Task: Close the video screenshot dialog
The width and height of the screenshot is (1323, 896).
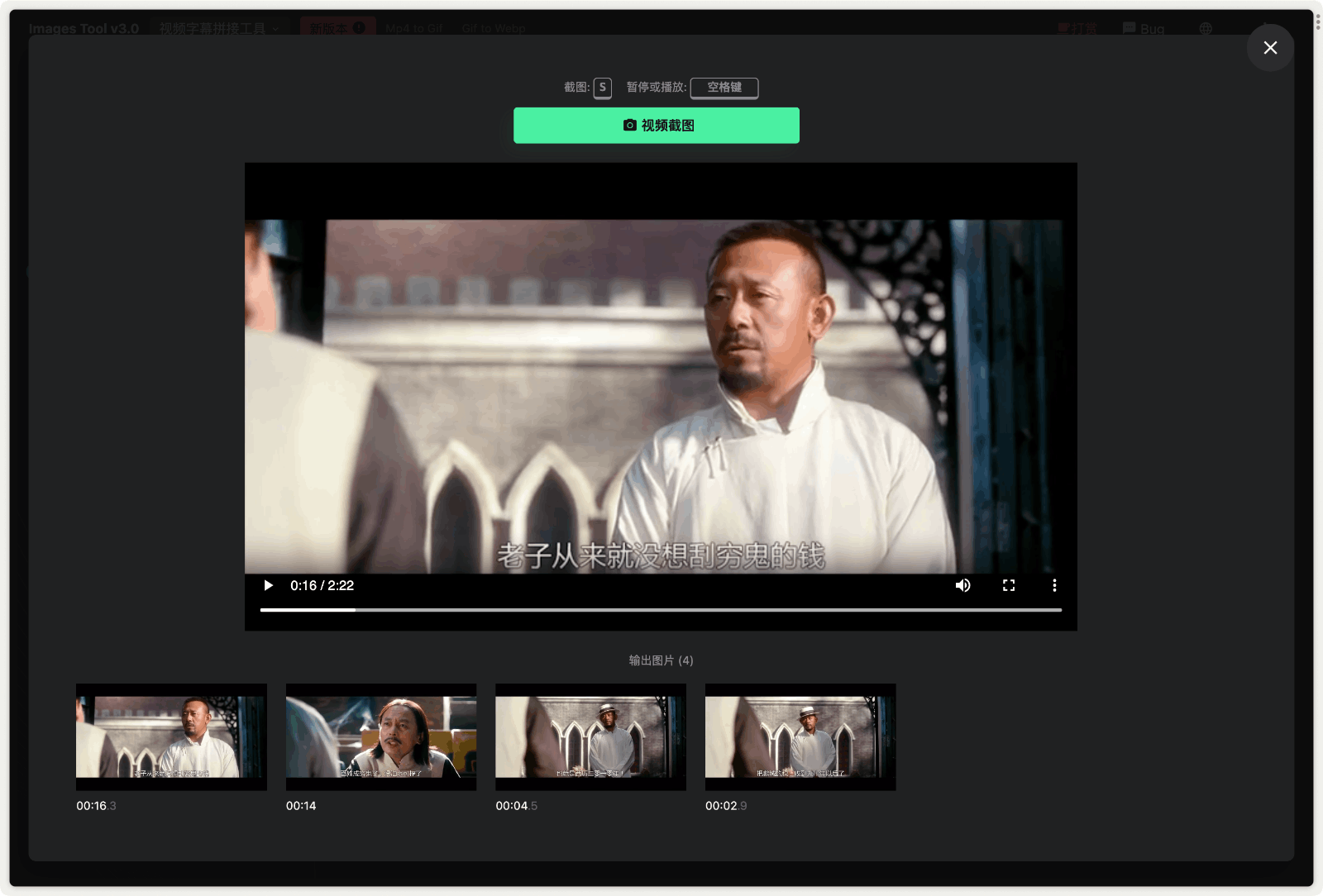Action: tap(1270, 48)
